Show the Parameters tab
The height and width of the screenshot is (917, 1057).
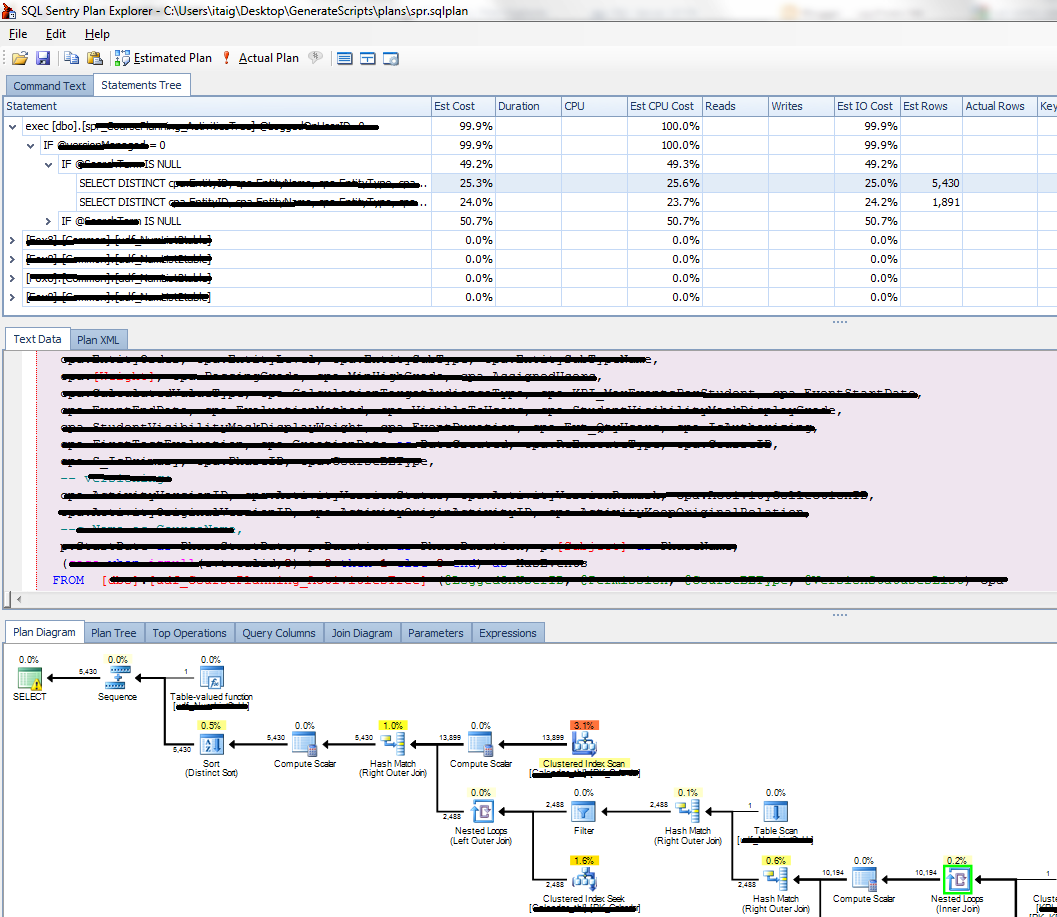[435, 633]
